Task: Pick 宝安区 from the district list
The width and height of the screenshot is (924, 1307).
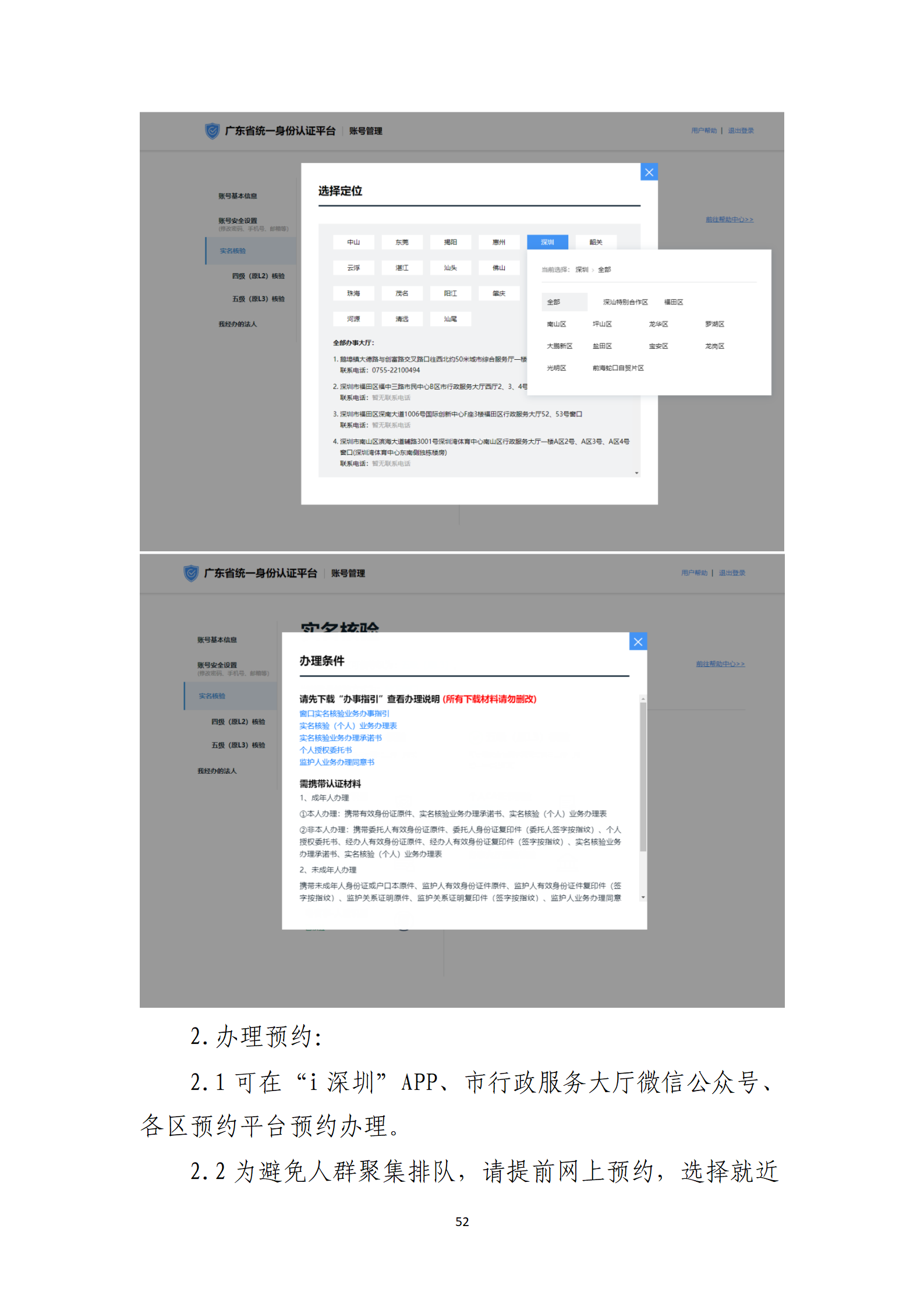Action: point(659,346)
